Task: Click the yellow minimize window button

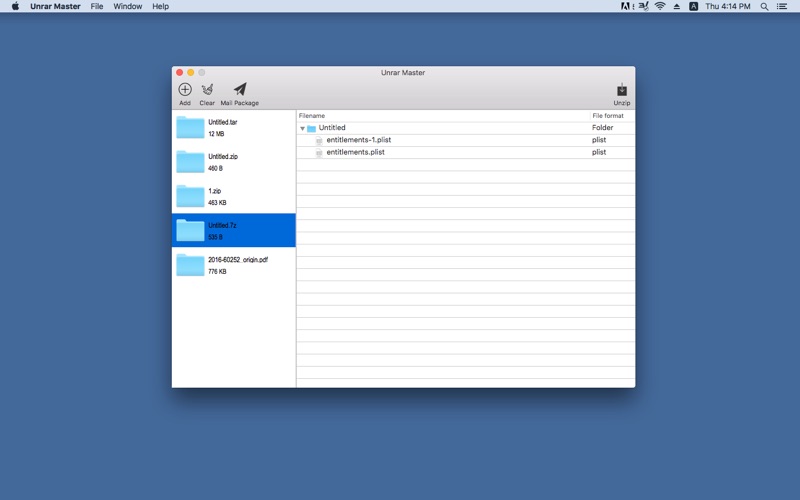Action: click(x=191, y=72)
